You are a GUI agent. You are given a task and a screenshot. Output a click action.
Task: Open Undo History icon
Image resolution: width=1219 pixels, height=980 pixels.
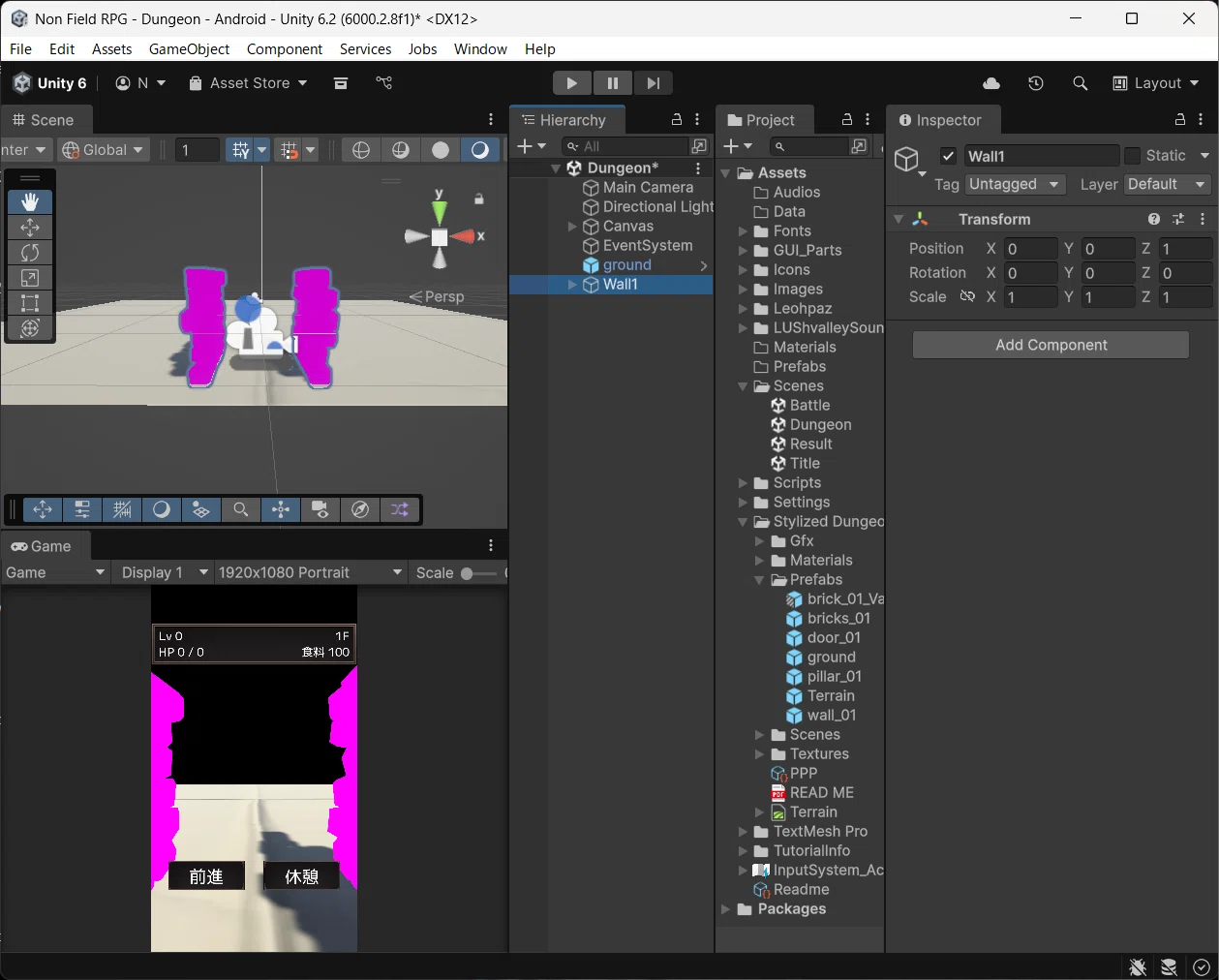point(1036,83)
